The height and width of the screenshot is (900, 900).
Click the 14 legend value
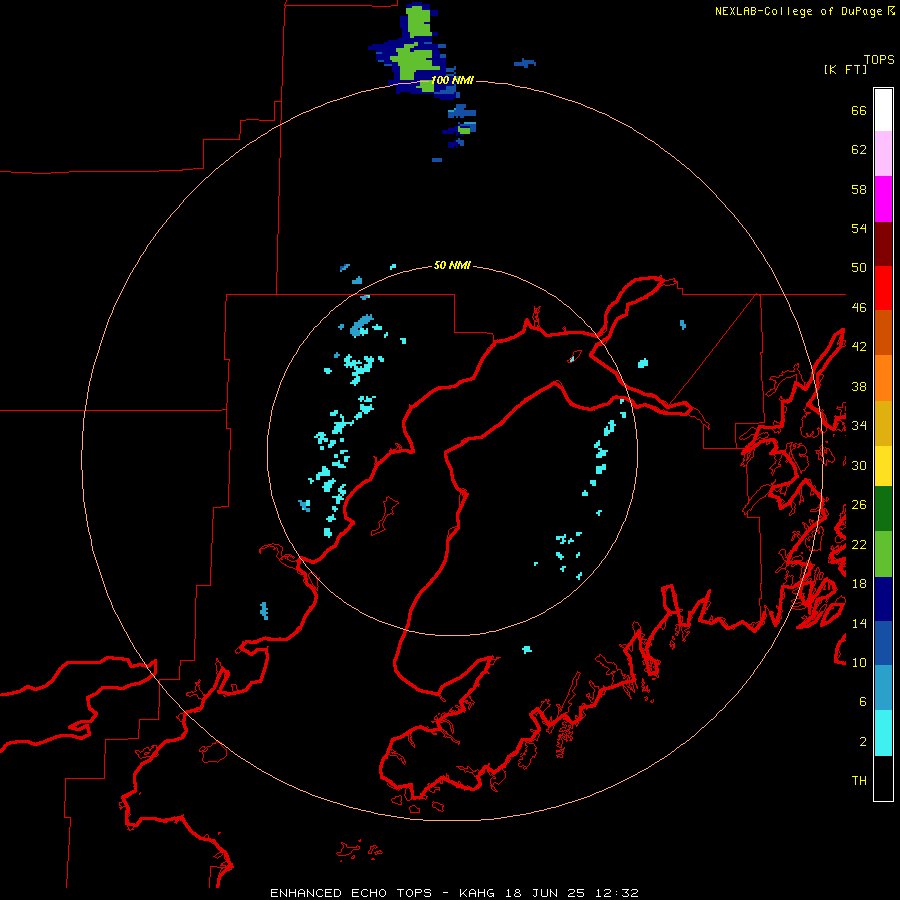click(859, 623)
